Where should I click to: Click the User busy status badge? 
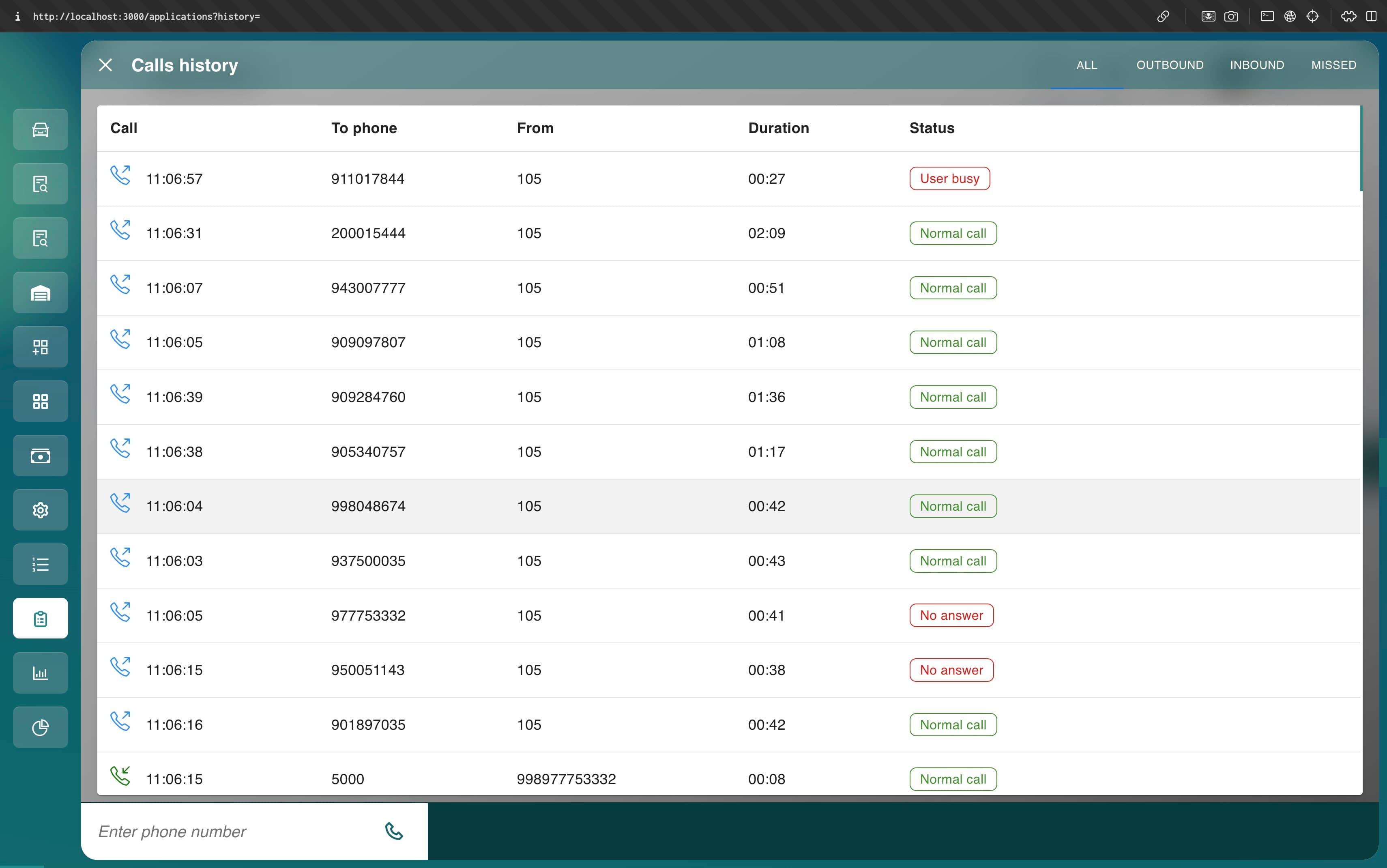click(x=949, y=178)
